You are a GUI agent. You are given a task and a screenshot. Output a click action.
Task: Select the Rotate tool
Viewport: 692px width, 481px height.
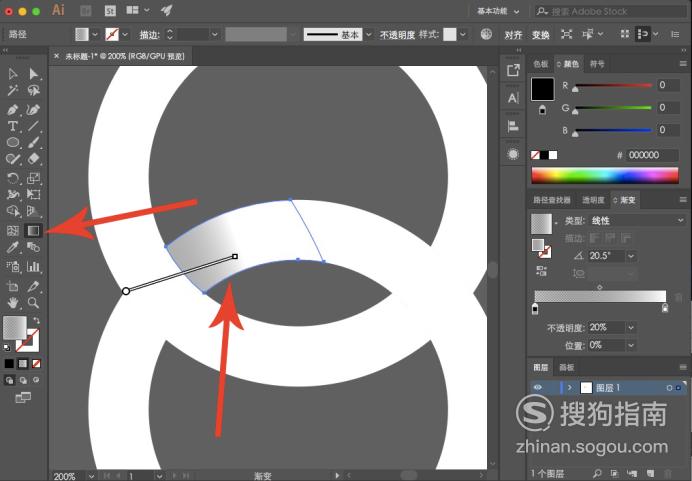[13, 178]
